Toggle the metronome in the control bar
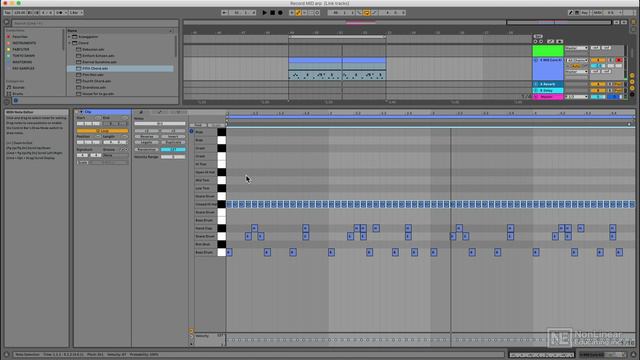Screen dimensions: 640x360 point(60,13)
